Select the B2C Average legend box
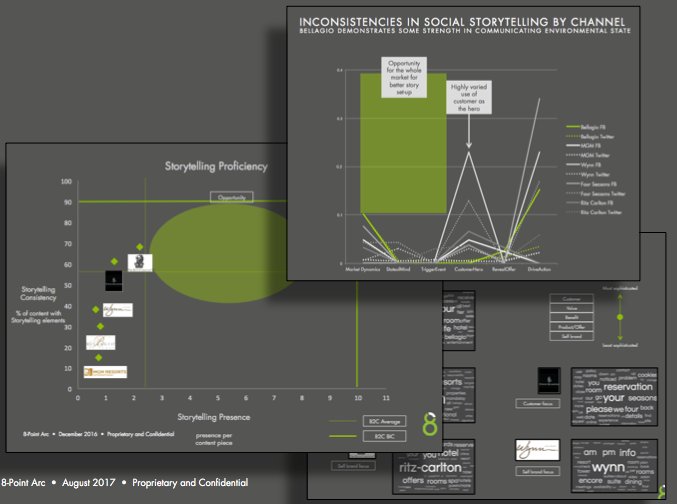 point(384,421)
